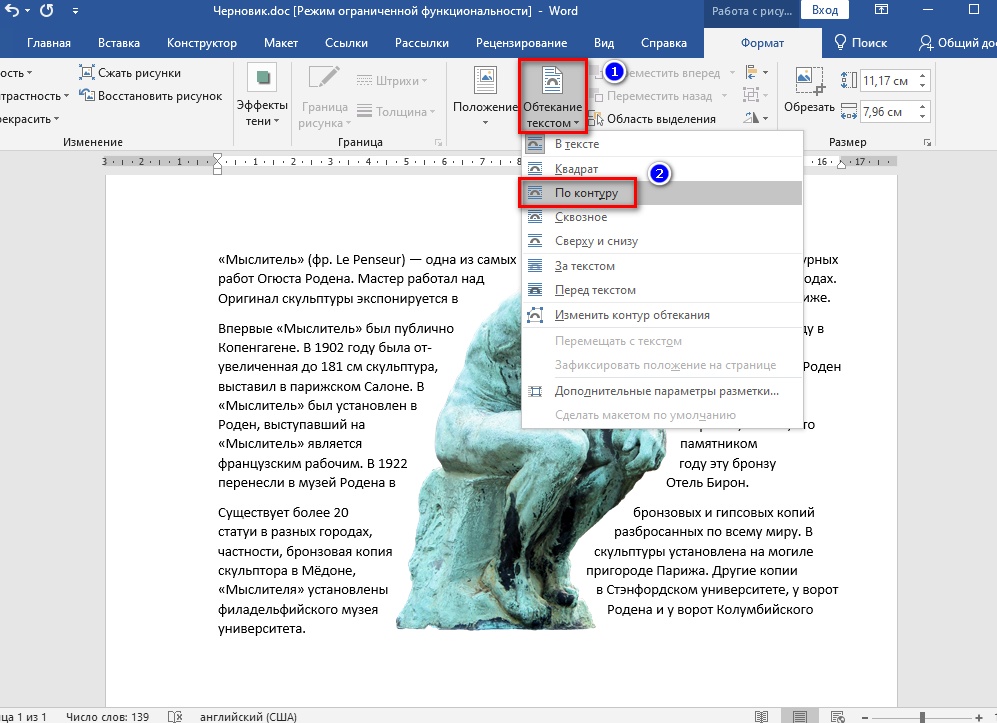This screenshot has width=997, height=723.
Task: Switch to Read Mode view icon
Action: click(x=761, y=717)
